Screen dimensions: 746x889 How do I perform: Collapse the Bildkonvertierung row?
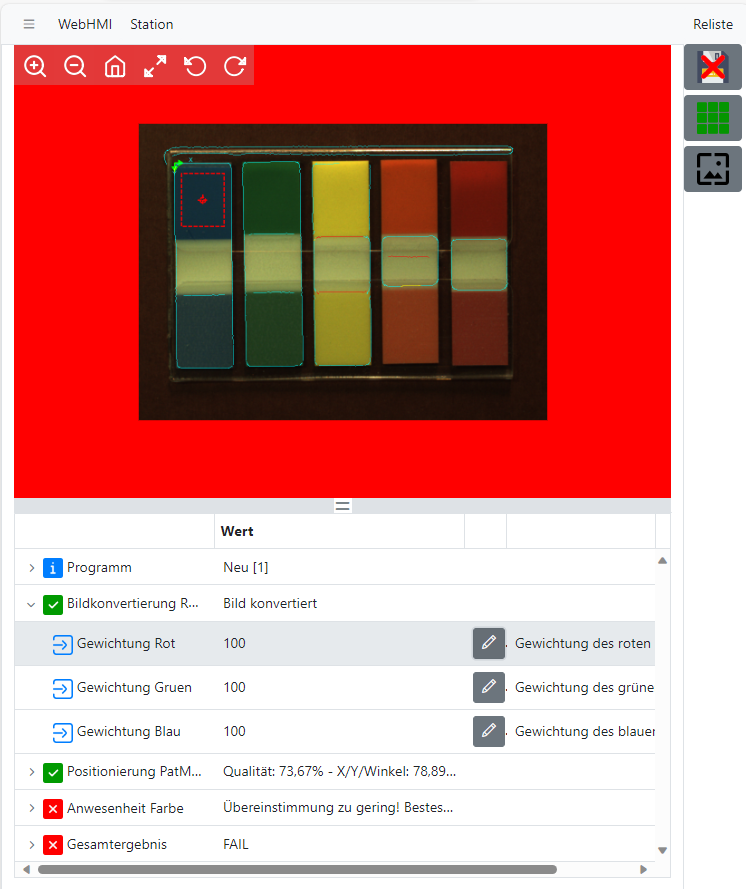[31, 604]
